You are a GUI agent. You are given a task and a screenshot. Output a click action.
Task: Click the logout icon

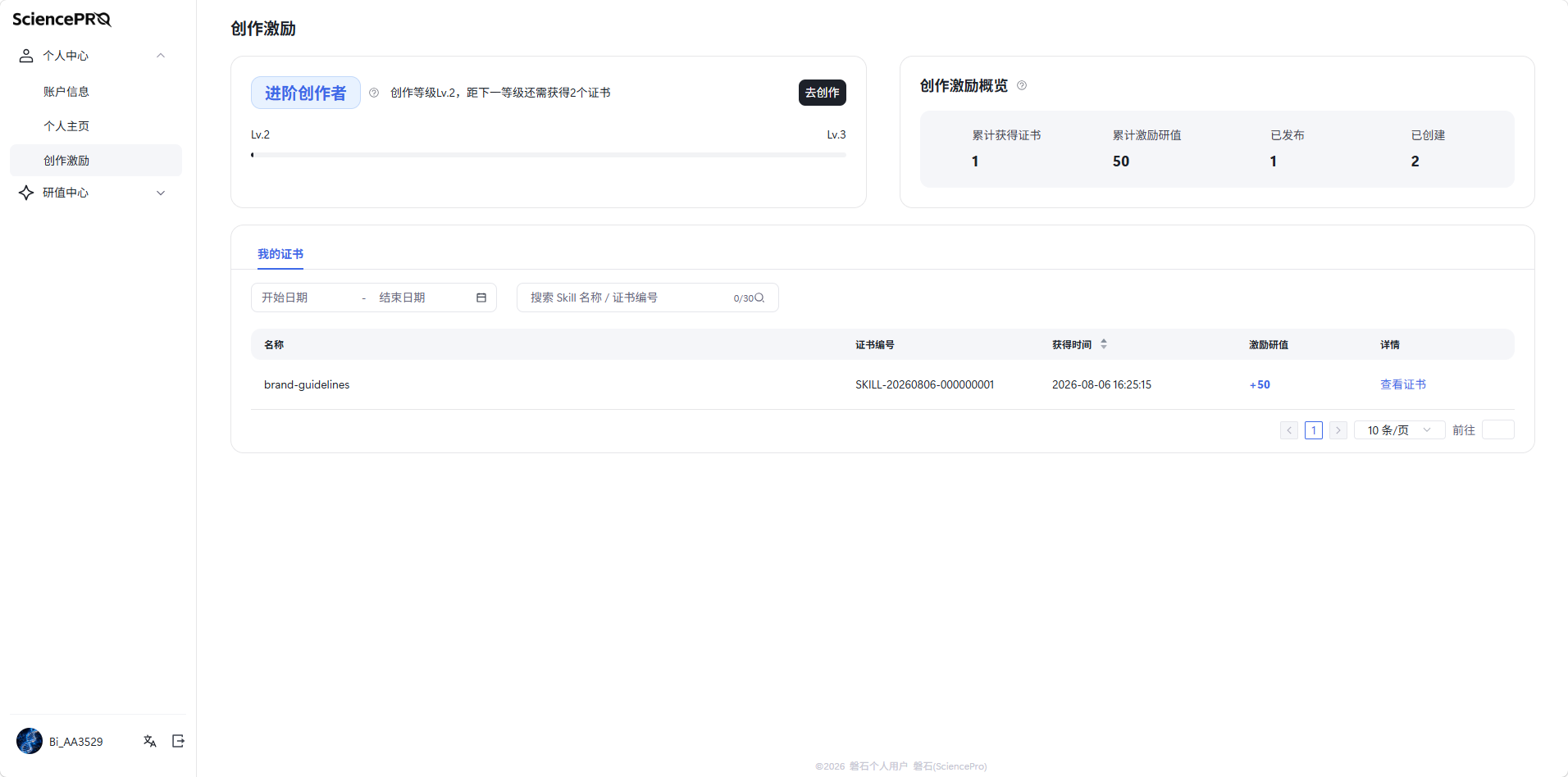coord(178,741)
